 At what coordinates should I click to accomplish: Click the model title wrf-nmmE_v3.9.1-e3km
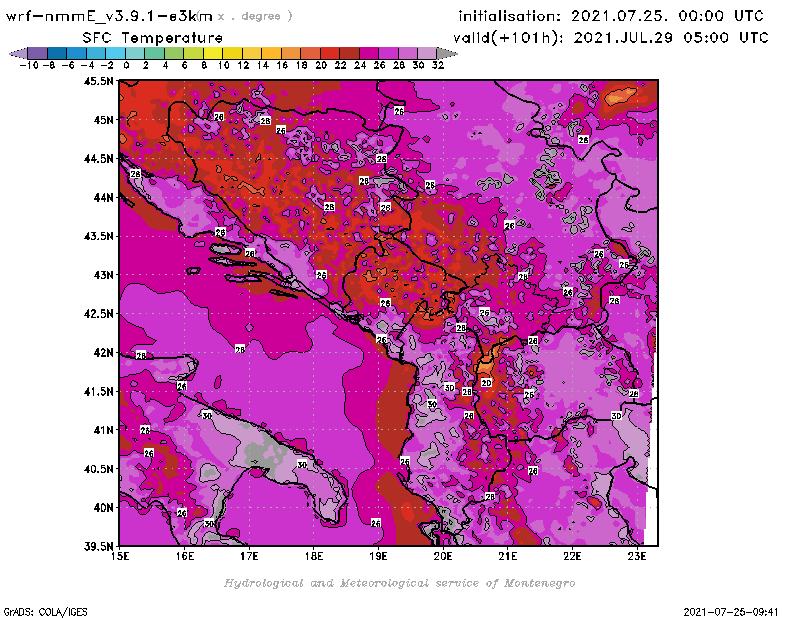tap(109, 16)
